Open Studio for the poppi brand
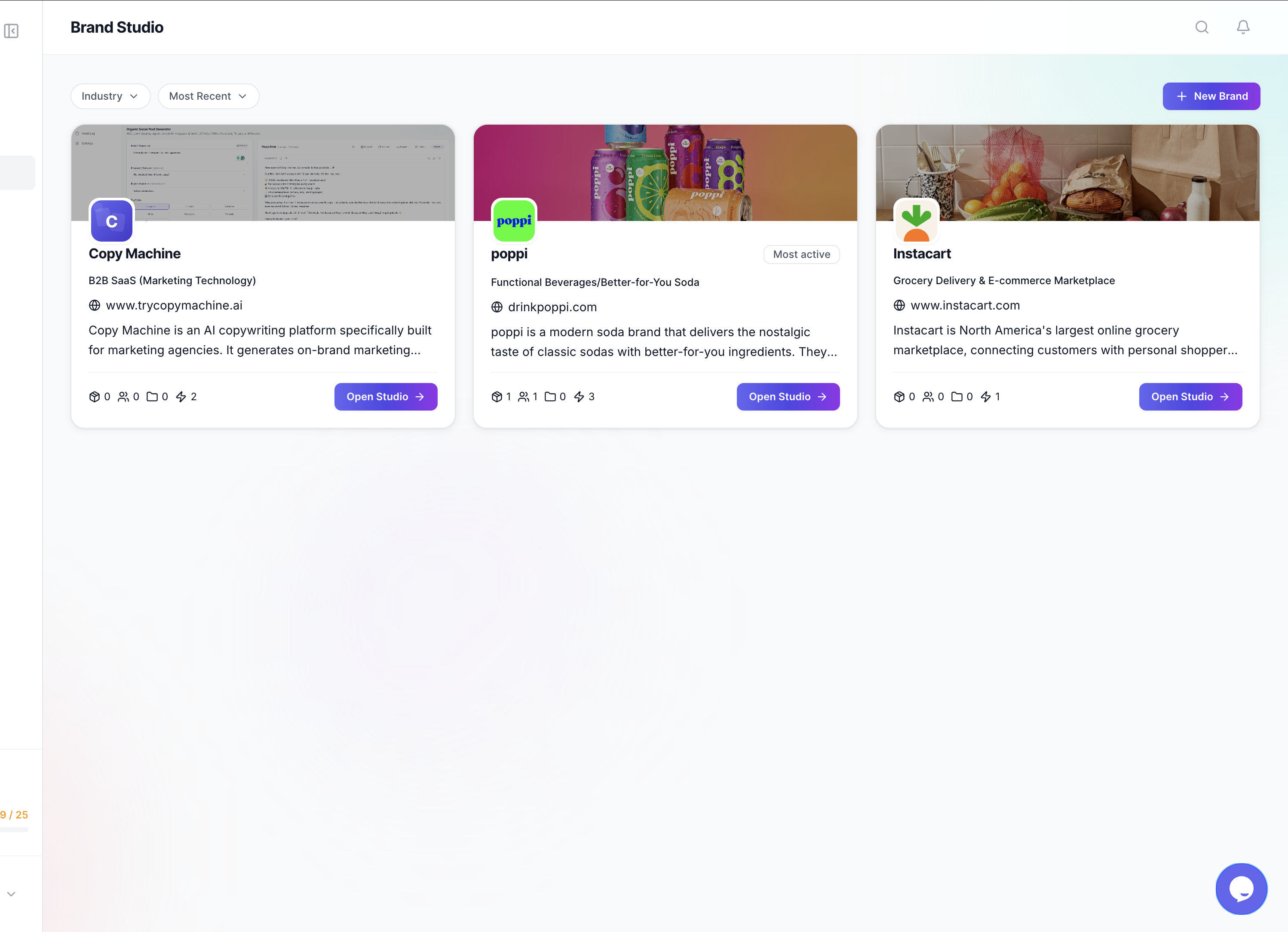Screen dimensions: 1288x932 pos(788,396)
